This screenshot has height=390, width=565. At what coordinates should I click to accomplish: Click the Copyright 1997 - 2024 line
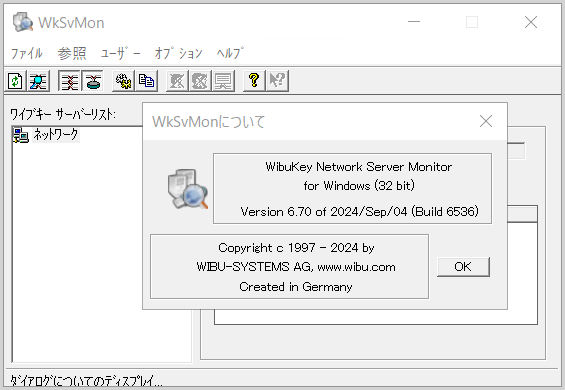coord(296,248)
